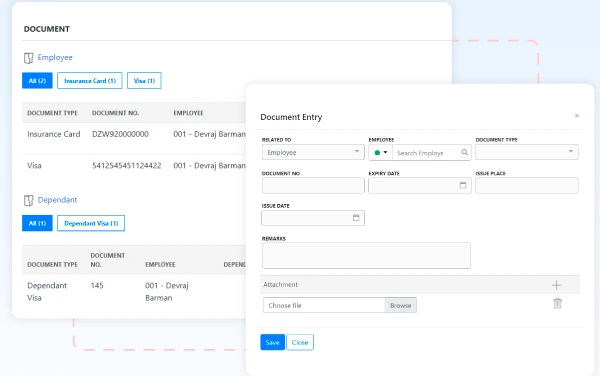Open the Related To dropdown
This screenshot has height=376, width=600.
point(313,152)
